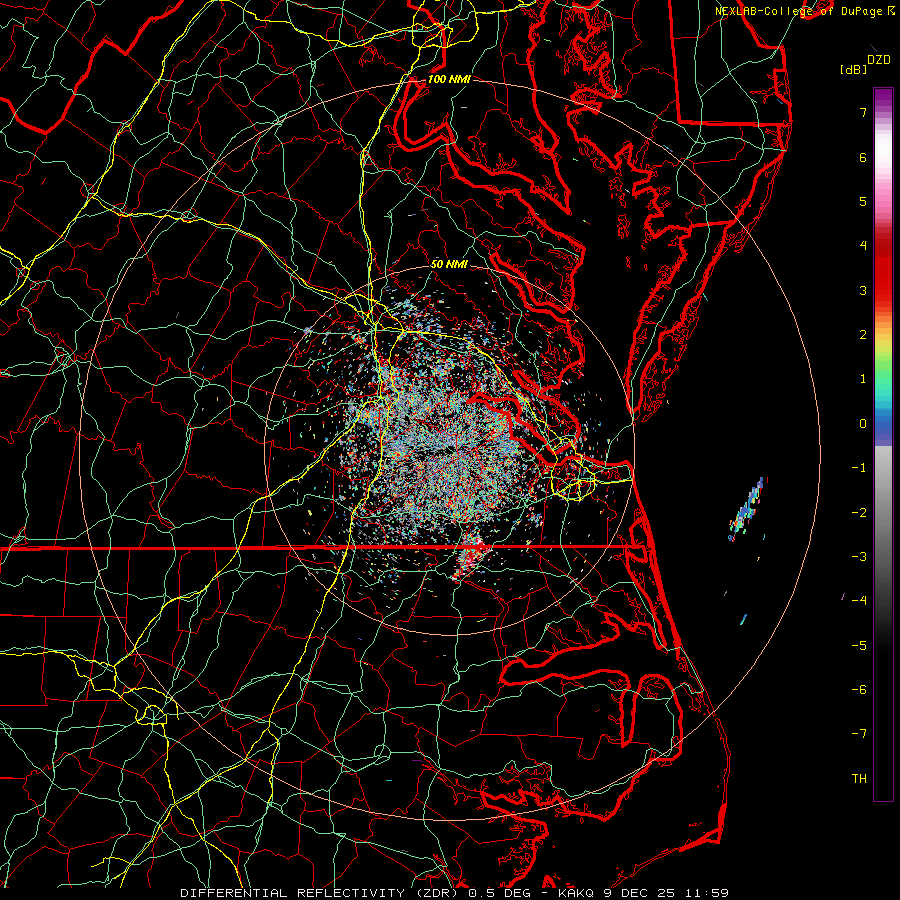Click the "7" value on the dB scale

(x=863, y=112)
